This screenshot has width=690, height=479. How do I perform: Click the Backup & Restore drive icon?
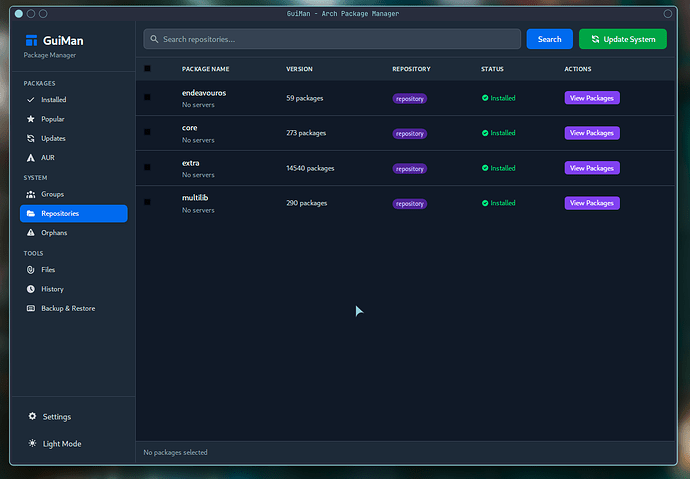[x=31, y=308]
